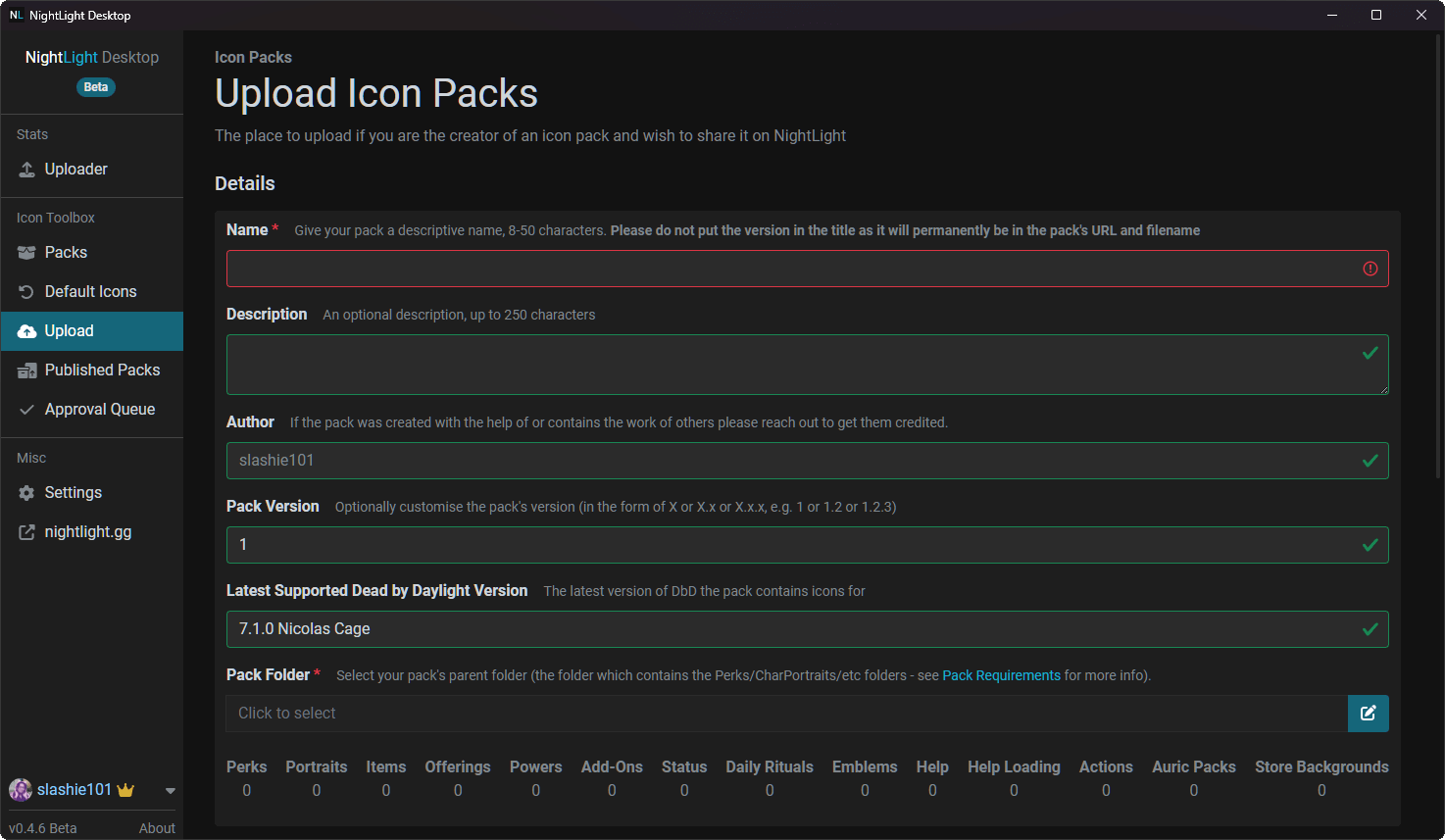Switch to the Upload section in sidebar
The width and height of the screenshot is (1445, 840).
coord(71,330)
